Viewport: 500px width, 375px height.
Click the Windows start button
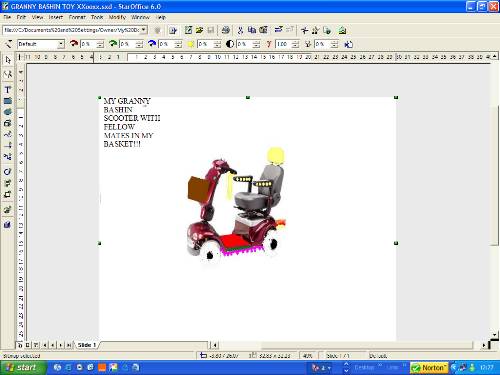[x=23, y=368]
